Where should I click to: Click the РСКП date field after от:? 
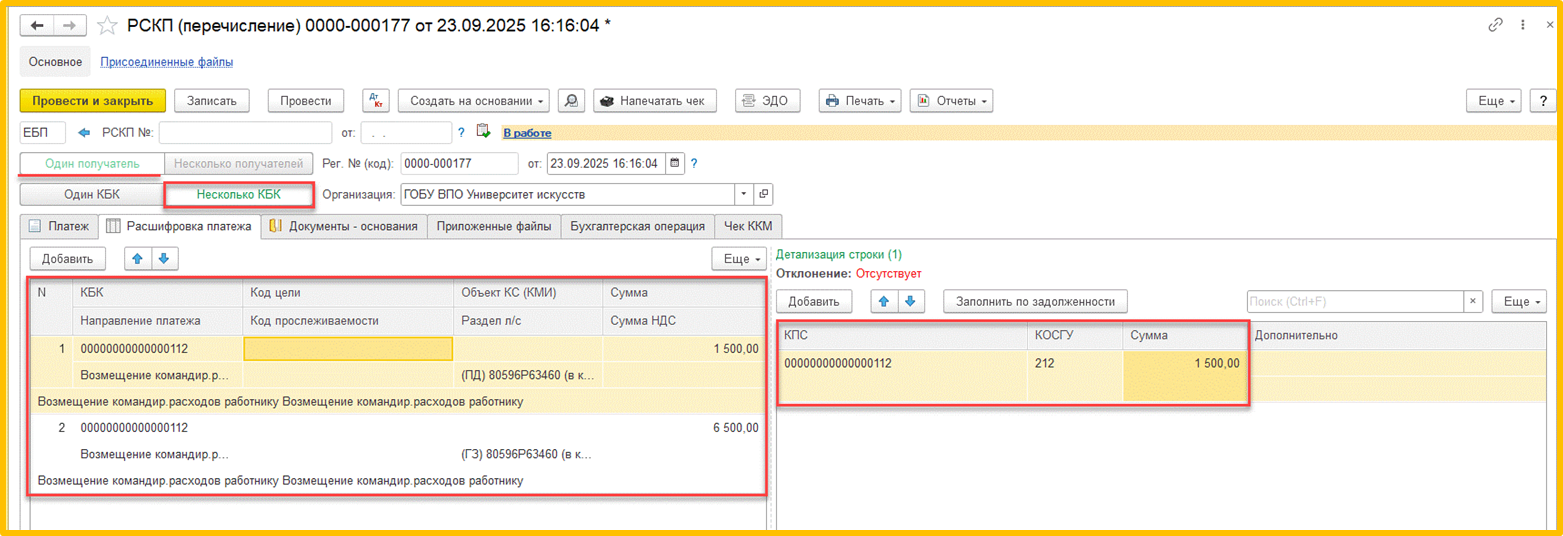[406, 132]
